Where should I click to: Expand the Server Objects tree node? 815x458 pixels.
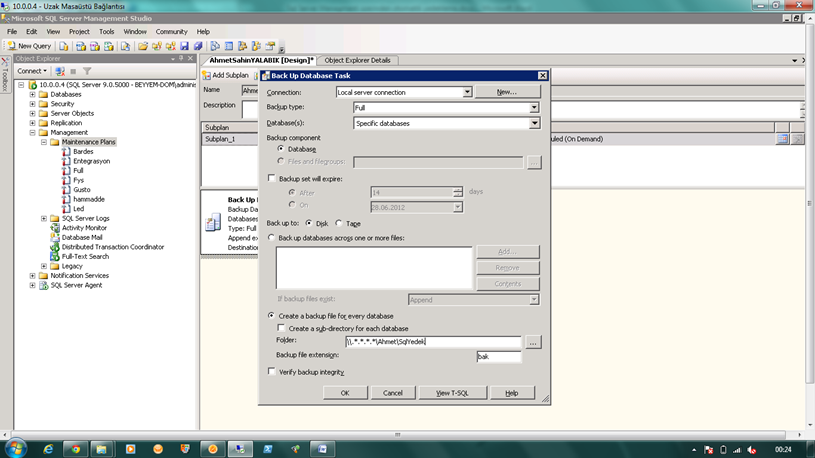coord(32,113)
